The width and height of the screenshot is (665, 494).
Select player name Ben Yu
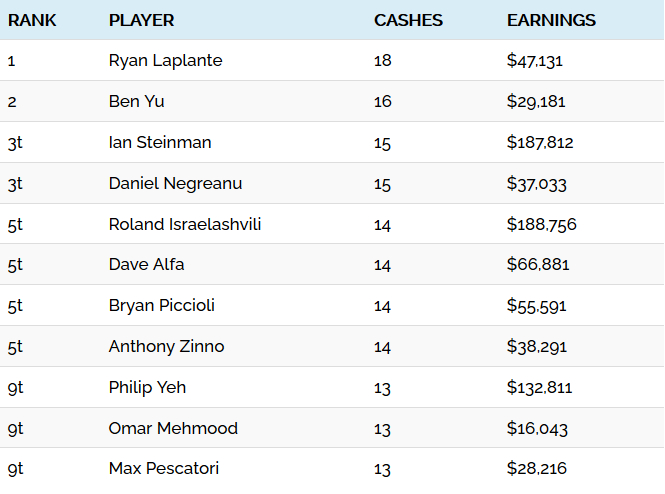click(x=136, y=101)
